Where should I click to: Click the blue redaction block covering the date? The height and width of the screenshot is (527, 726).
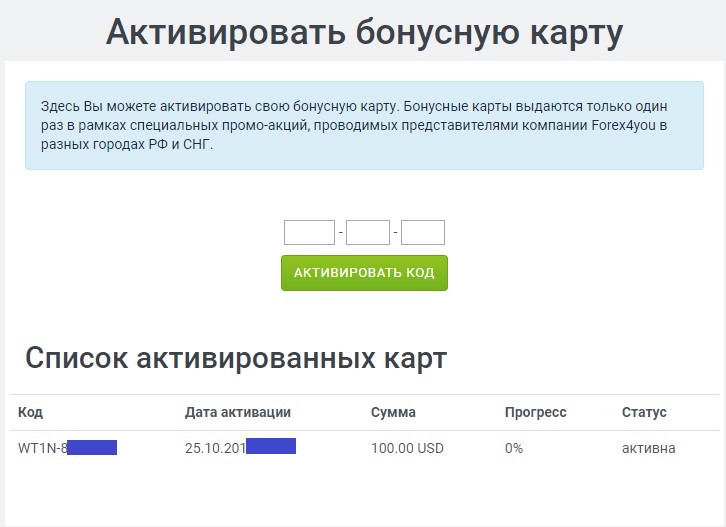point(270,446)
